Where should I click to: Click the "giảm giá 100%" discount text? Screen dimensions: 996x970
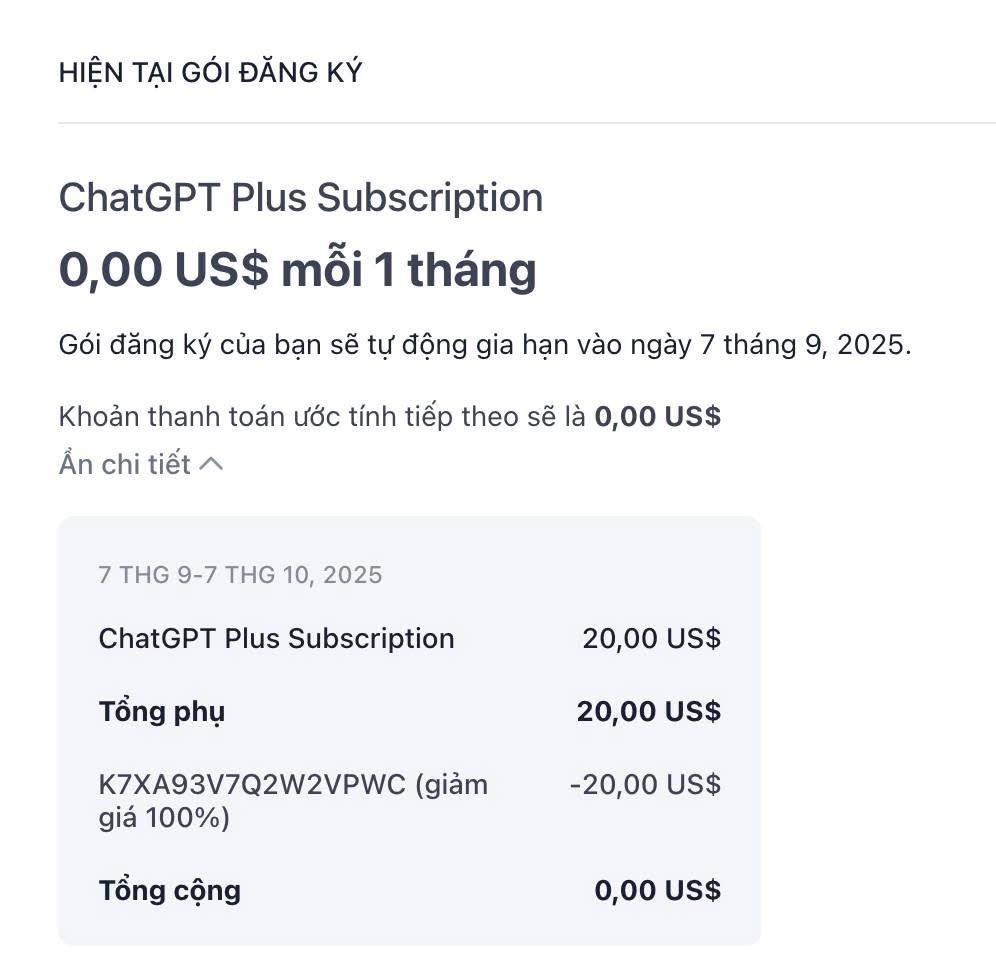tap(164, 818)
